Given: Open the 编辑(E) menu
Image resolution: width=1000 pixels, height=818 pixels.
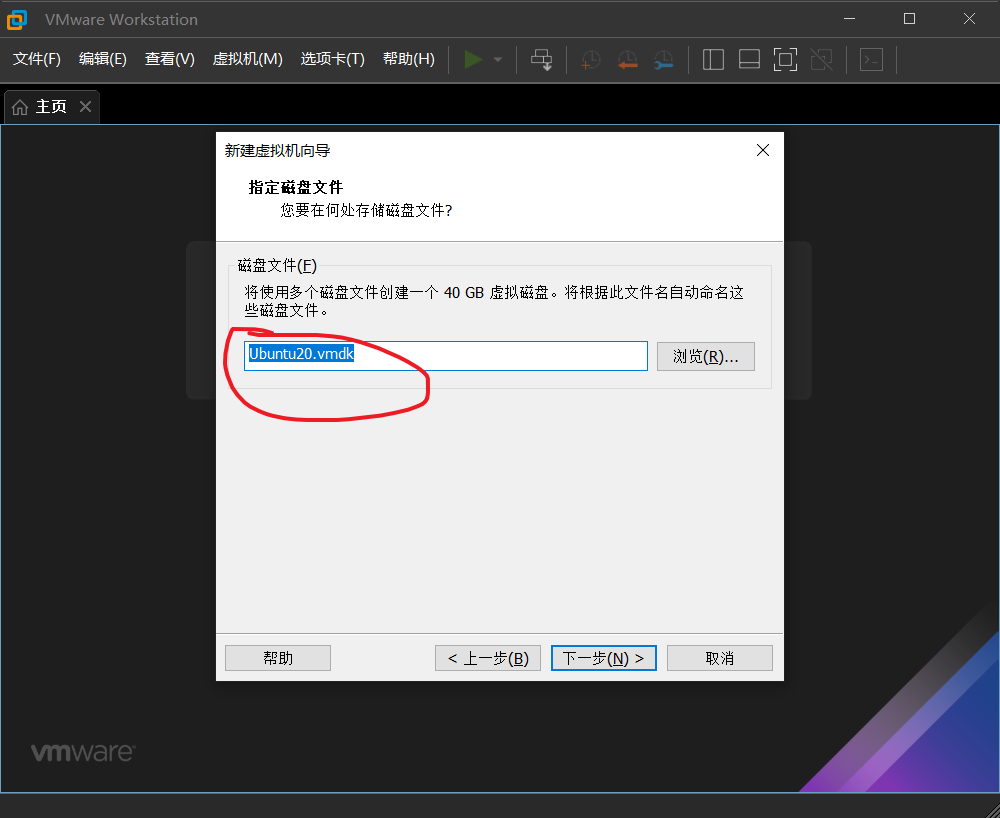Looking at the screenshot, I should point(103,59).
